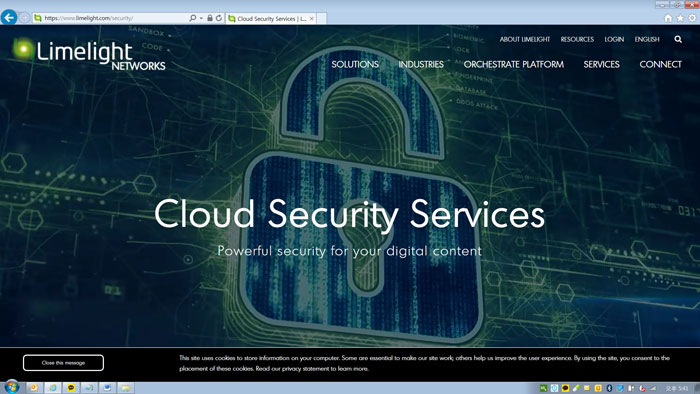Click the Limelight Networks logo

[x=89, y=55]
